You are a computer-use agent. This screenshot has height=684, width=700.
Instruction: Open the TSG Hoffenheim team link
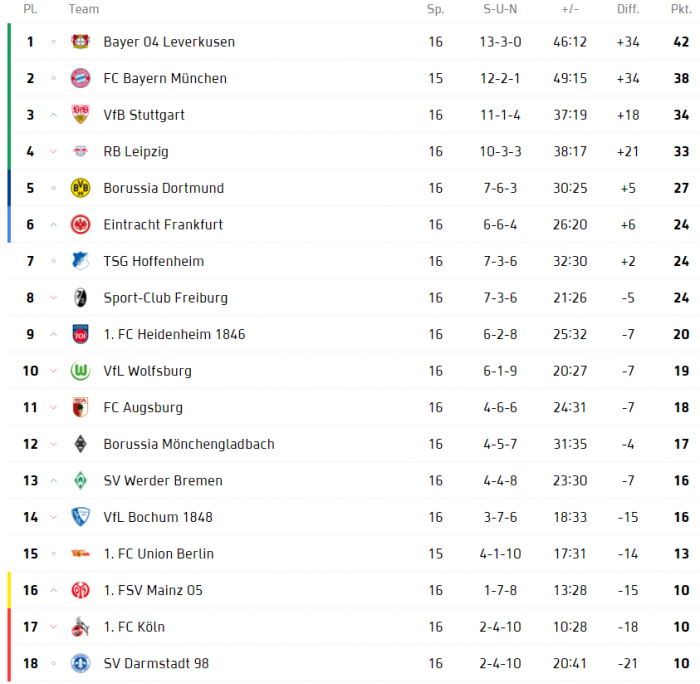[154, 261]
